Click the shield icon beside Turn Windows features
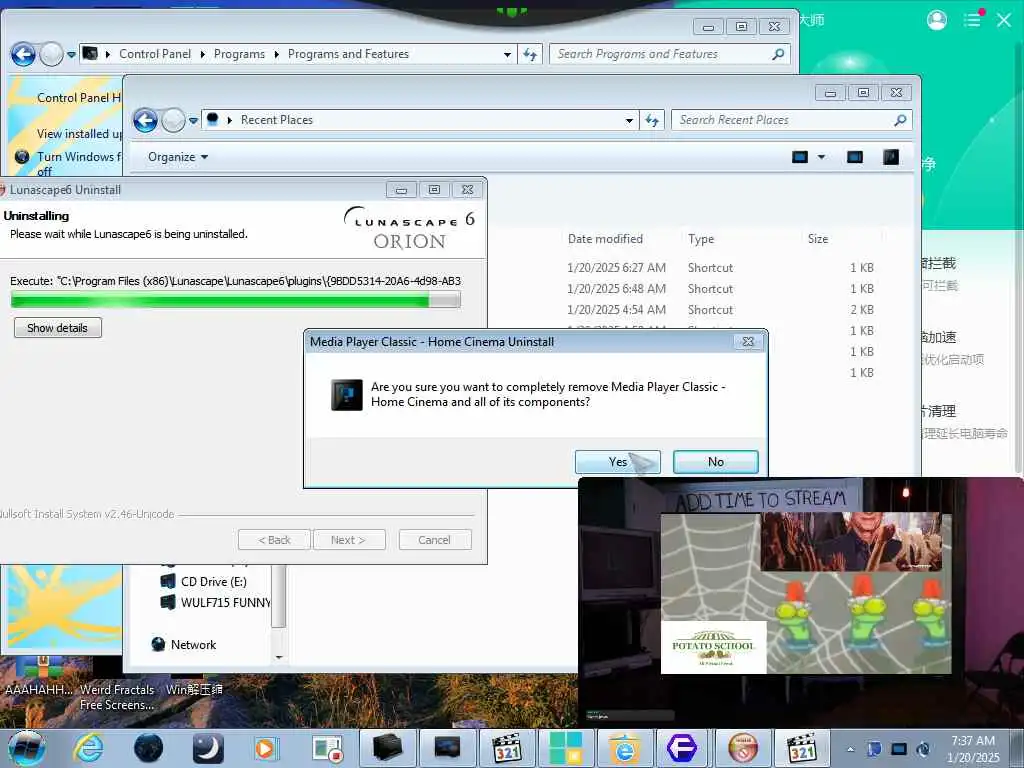Screen dimensions: 1024x768 tap(22, 157)
